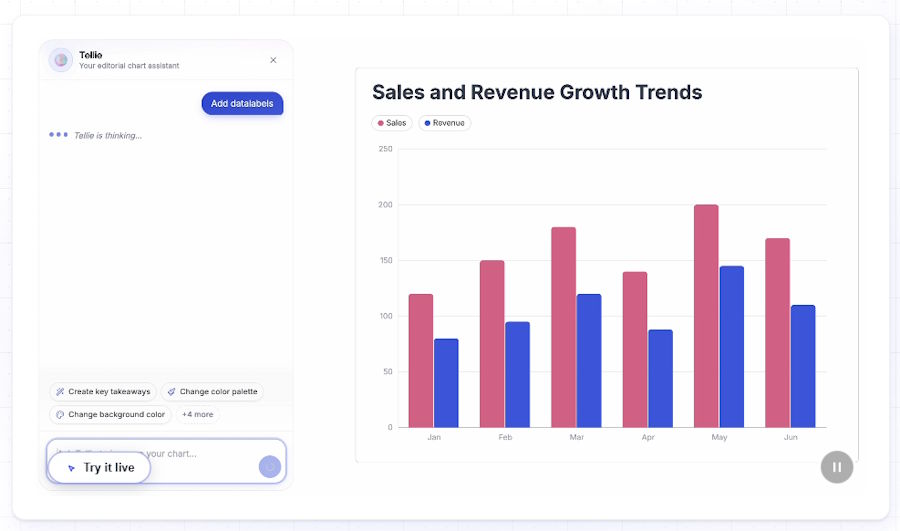Select Create key takeaways suggestion
The height and width of the screenshot is (531, 900).
point(103,392)
